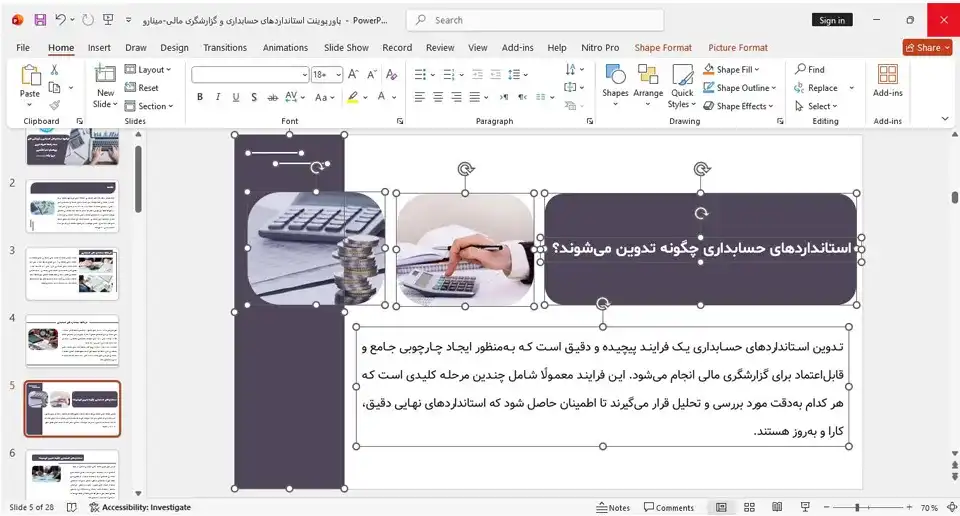Image resolution: width=960 pixels, height=516 pixels.
Task: Open the Picture Format tab
Action: pyautogui.click(x=738, y=48)
